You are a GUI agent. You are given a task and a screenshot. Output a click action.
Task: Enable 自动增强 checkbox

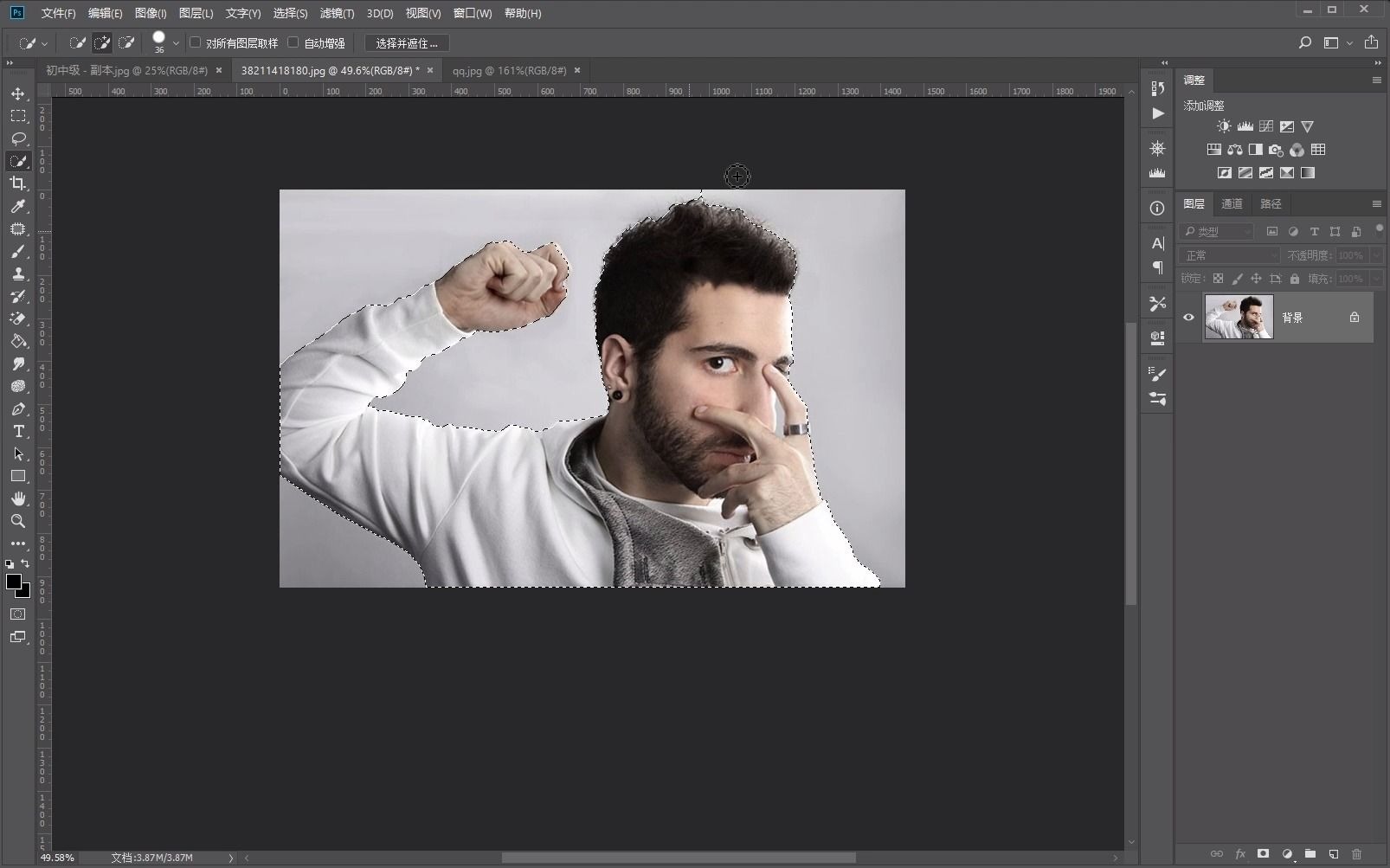(x=293, y=42)
